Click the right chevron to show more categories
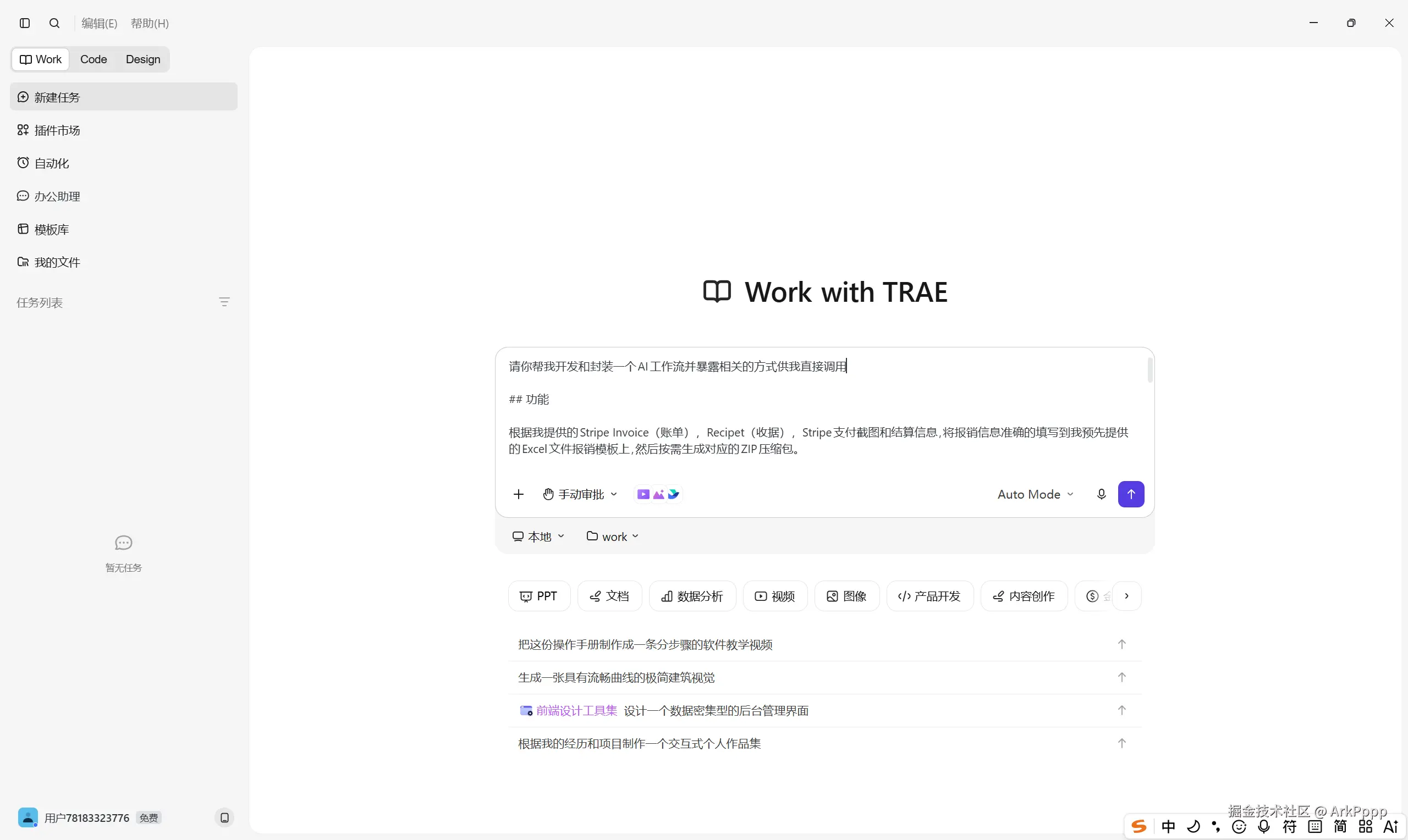Image resolution: width=1408 pixels, height=840 pixels. [1126, 596]
